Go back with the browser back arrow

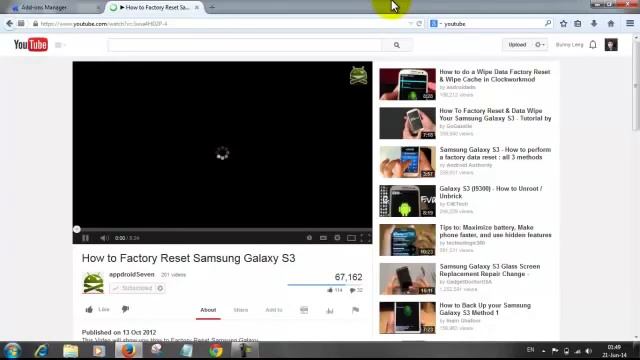pyautogui.click(x=10, y=24)
